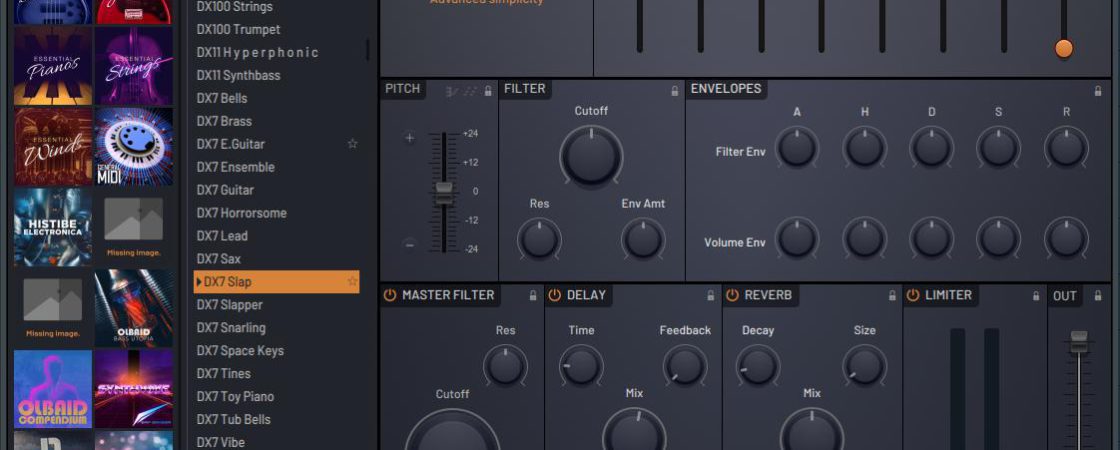Screen dimensions: 1120x450
Task: Click the Volume Env S knob
Action: 999,239
